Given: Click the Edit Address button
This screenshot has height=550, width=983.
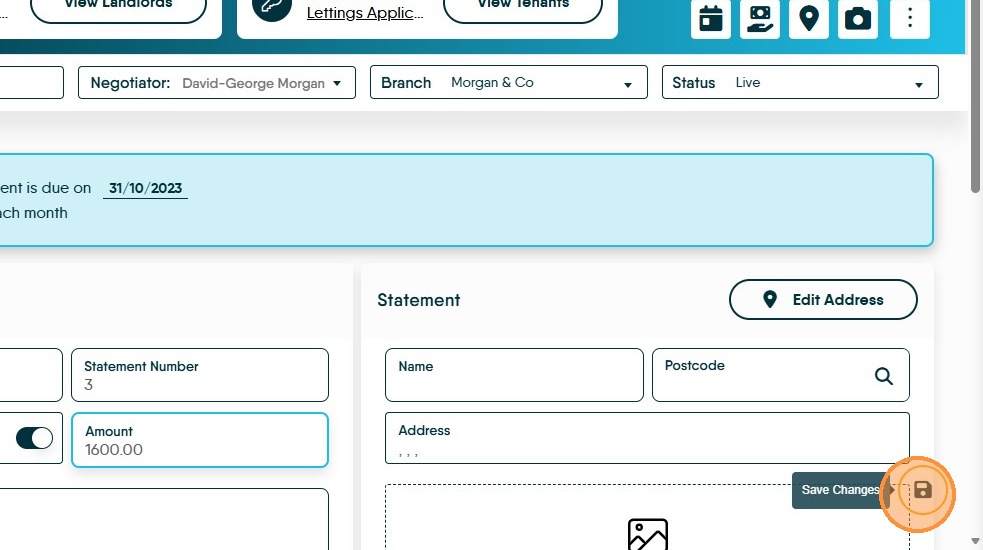Looking at the screenshot, I should point(823,300).
